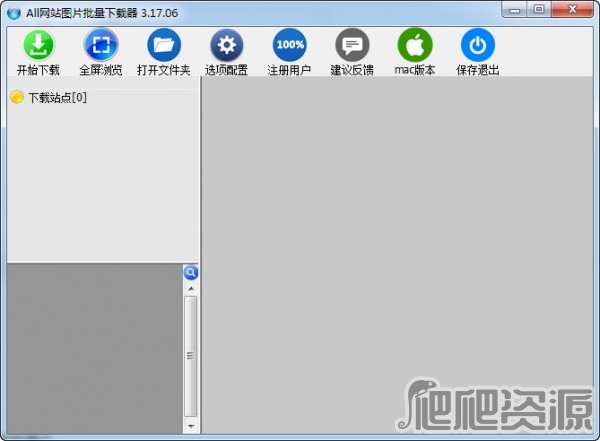Close the downloader window
600x441 pixels.
point(572,10)
